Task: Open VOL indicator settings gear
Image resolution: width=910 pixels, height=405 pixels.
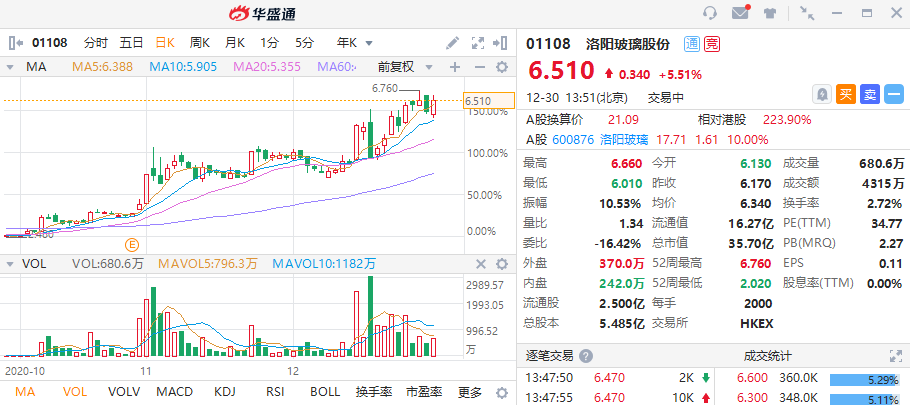Action: 502,265
